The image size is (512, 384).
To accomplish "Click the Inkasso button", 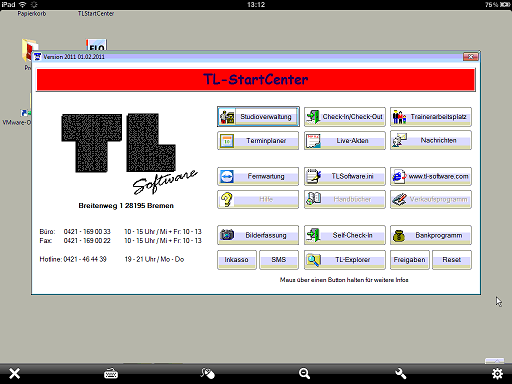I will coord(237,260).
